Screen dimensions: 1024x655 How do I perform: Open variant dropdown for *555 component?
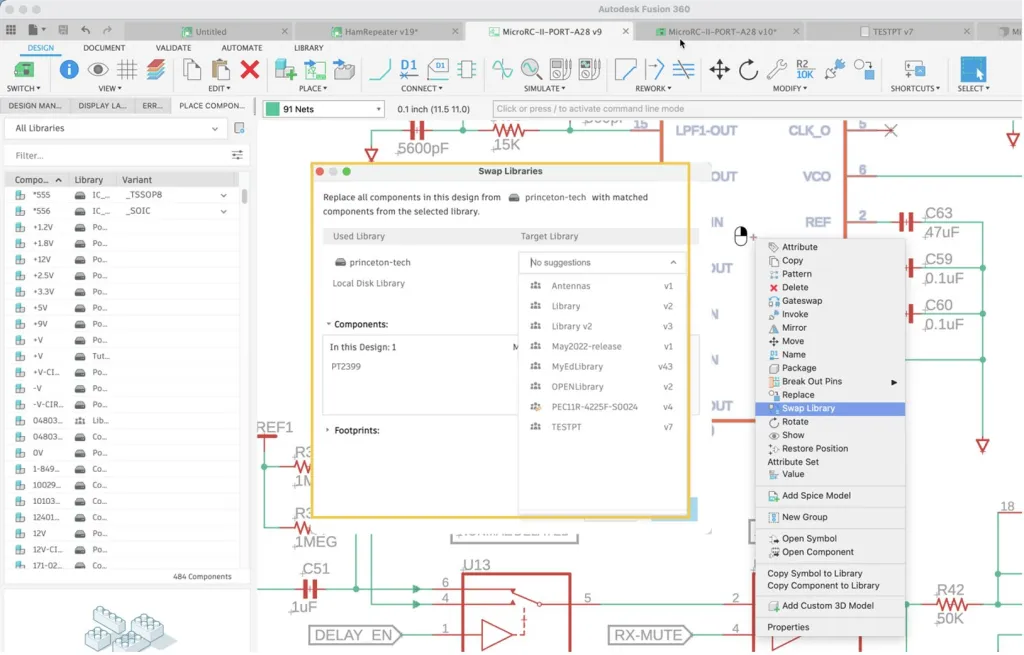pos(223,195)
